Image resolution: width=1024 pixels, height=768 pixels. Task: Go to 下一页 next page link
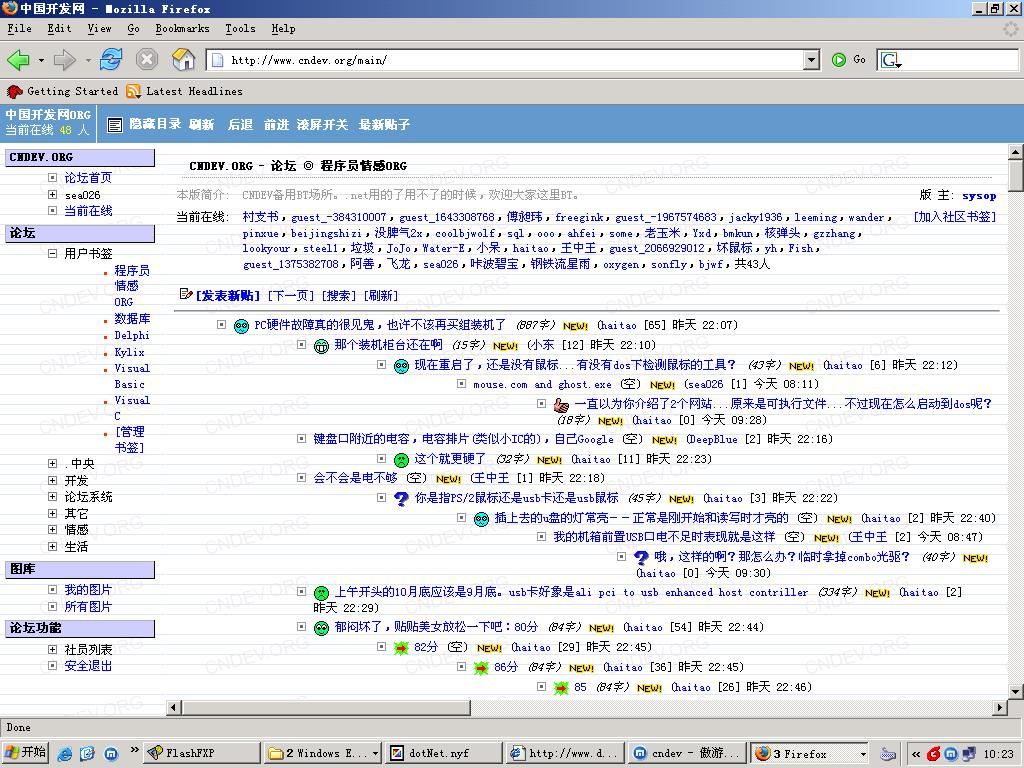click(x=291, y=296)
